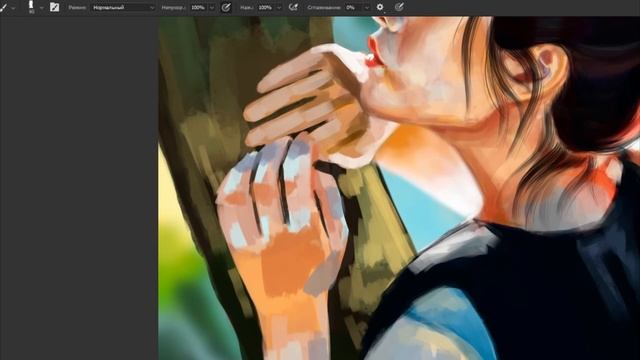Screen dimensions: 640x360
Task: Click the smoothing field showing 0%
Action: tap(354, 7)
